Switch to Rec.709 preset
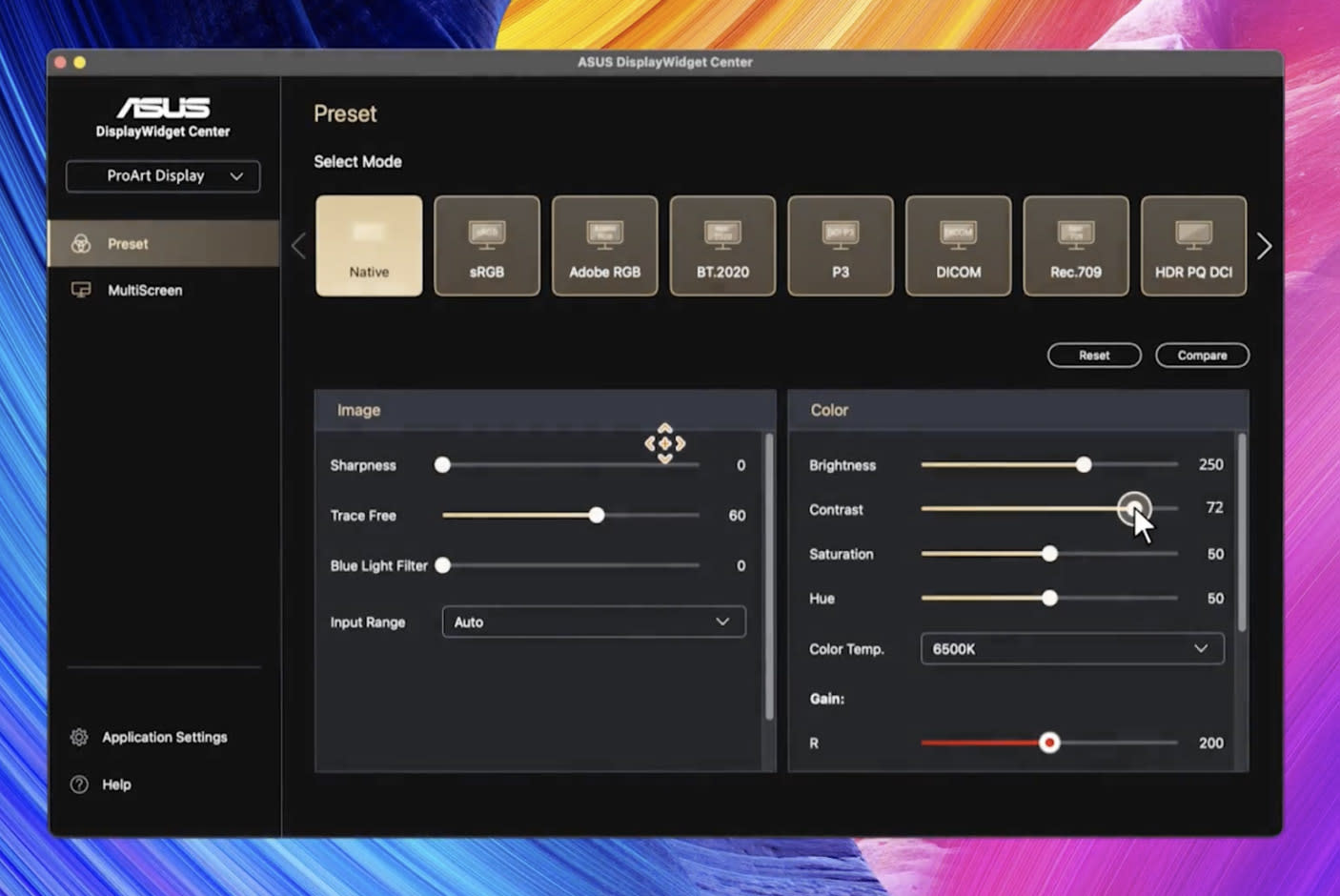Image resolution: width=1340 pixels, height=896 pixels. point(1075,246)
